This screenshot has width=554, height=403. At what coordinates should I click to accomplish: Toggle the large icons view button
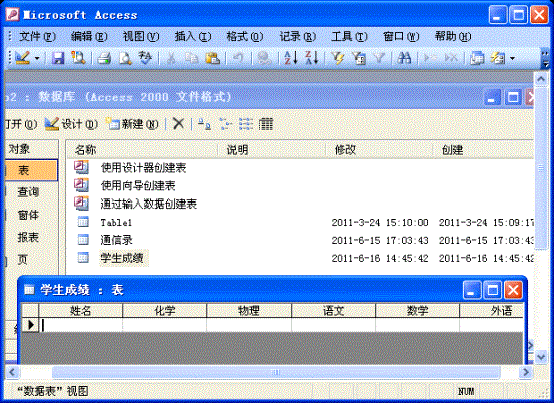tap(204, 124)
